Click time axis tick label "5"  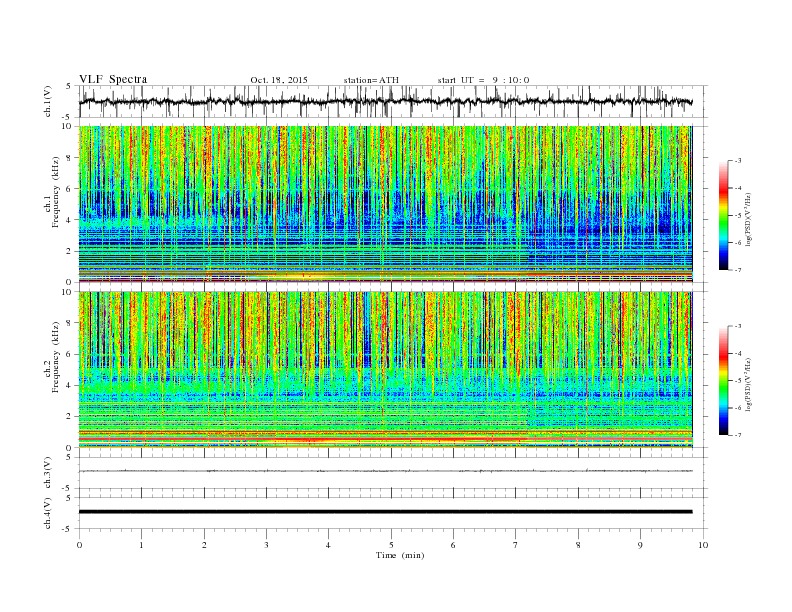tap(391, 545)
